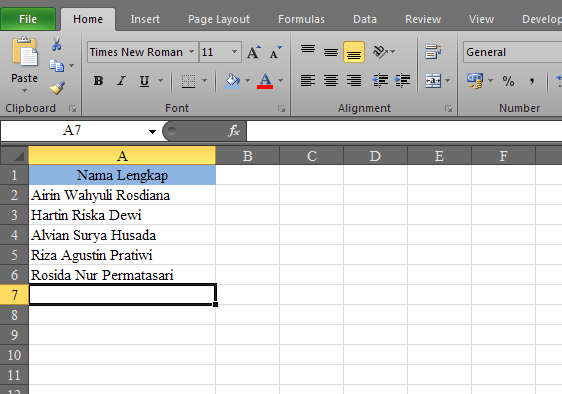
Task: Expand font color dropdown arrow
Action: (281, 81)
